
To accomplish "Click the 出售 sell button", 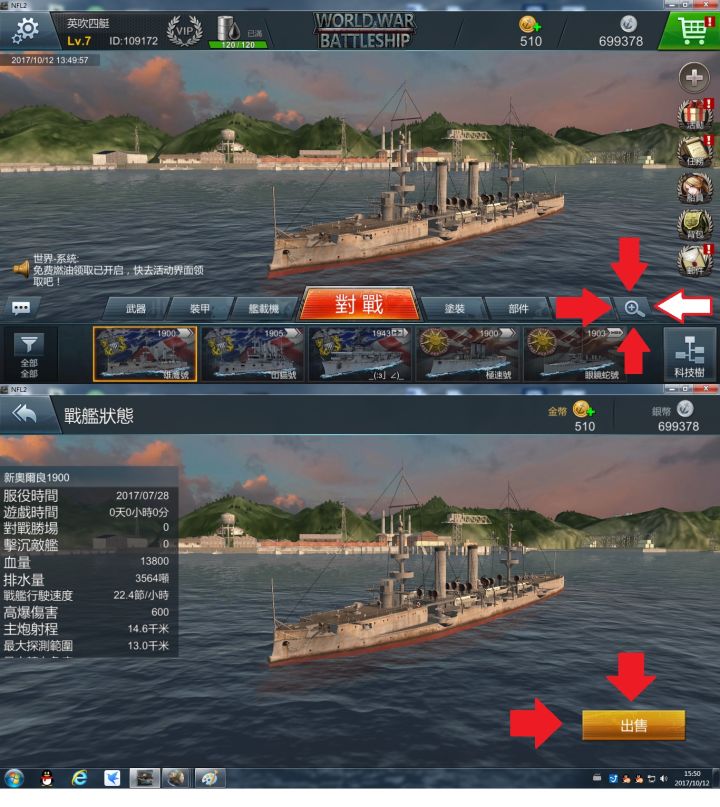I will pyautogui.click(x=634, y=725).
